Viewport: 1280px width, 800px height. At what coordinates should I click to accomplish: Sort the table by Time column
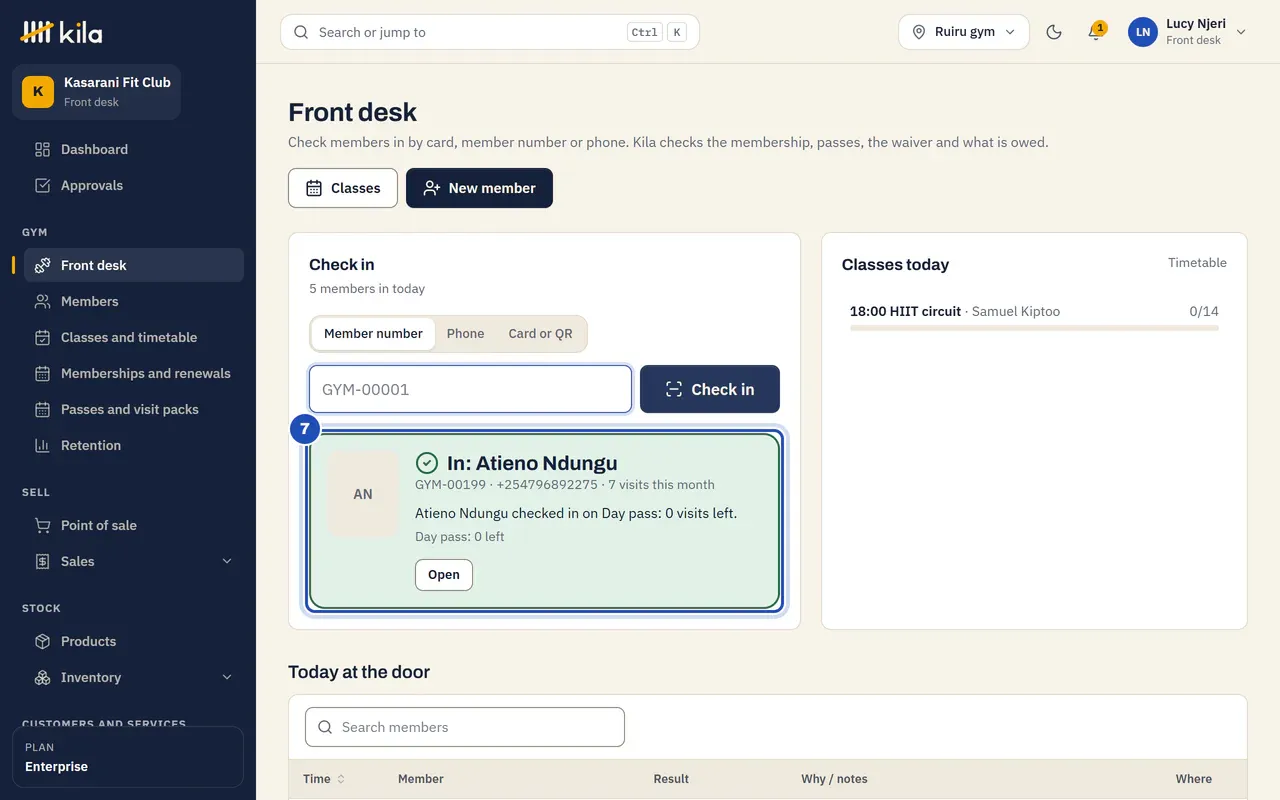pyautogui.click(x=325, y=779)
